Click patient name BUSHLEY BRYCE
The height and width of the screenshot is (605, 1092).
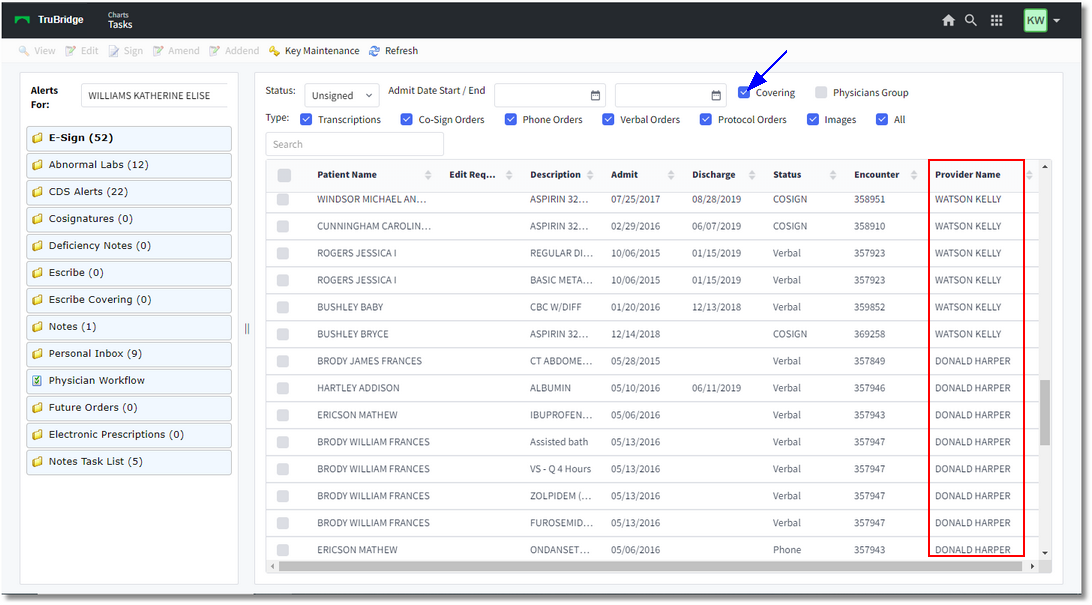pyautogui.click(x=352, y=334)
